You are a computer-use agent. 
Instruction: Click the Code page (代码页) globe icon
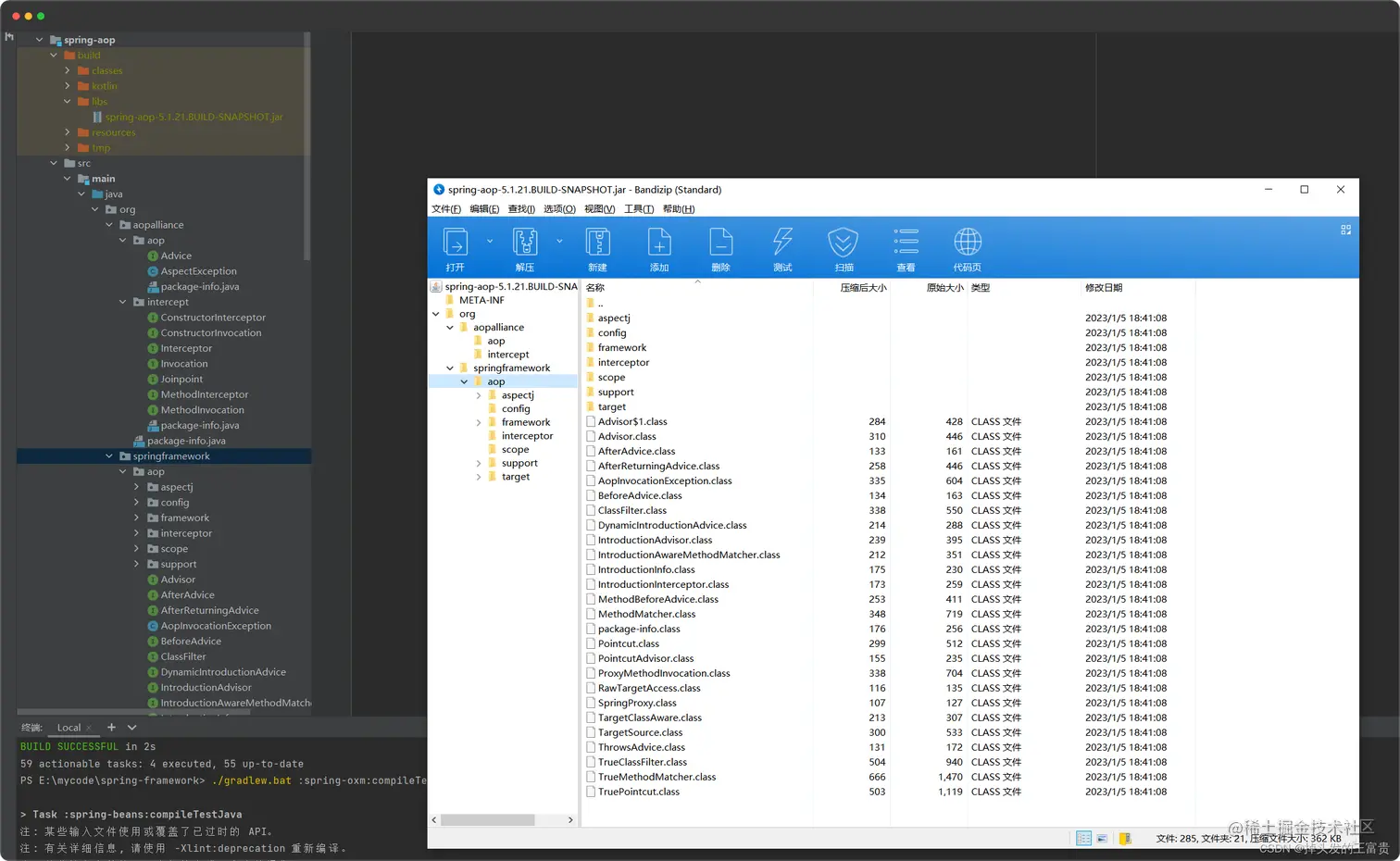968,242
